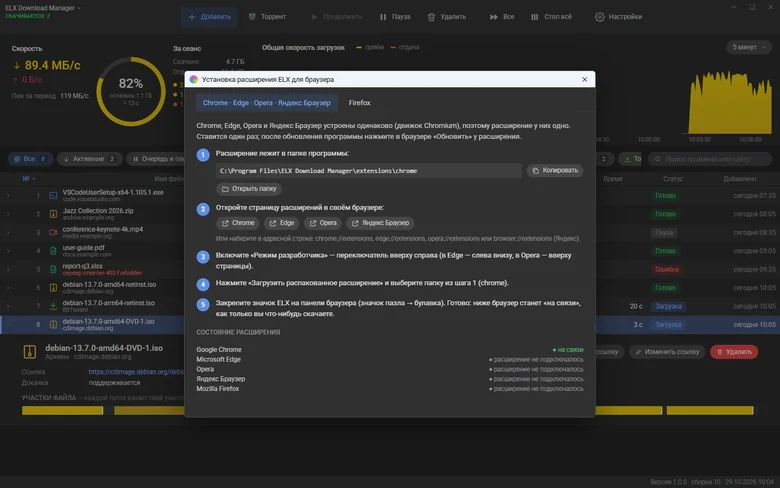Click the file icon of VSCodeUserSetup-x64-1.105.1.exe
The image size is (780, 488).
coord(53,195)
